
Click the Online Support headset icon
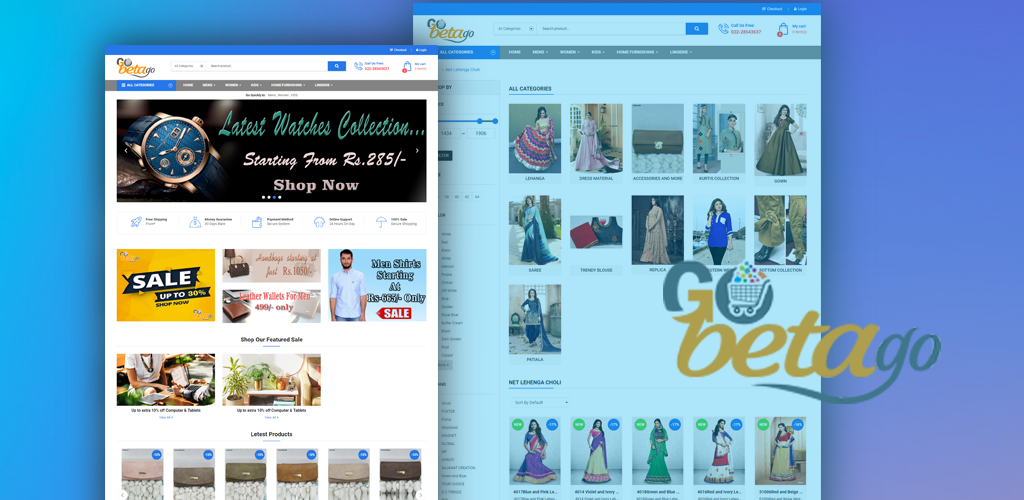tap(319, 222)
